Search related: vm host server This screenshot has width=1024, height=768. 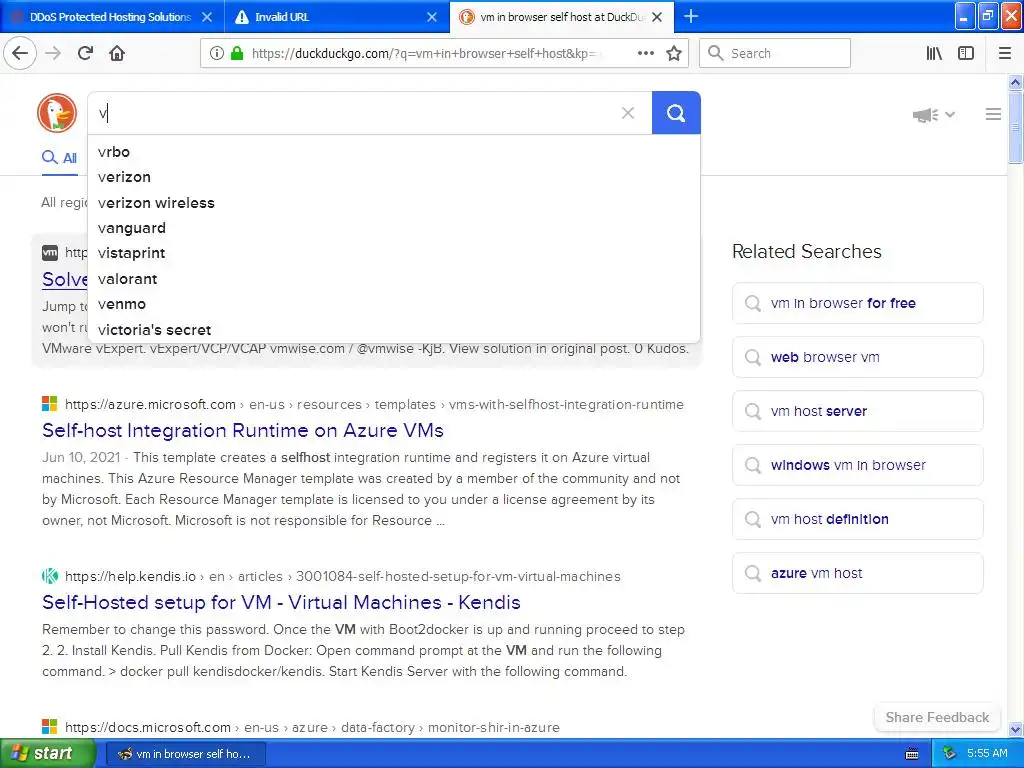857,411
